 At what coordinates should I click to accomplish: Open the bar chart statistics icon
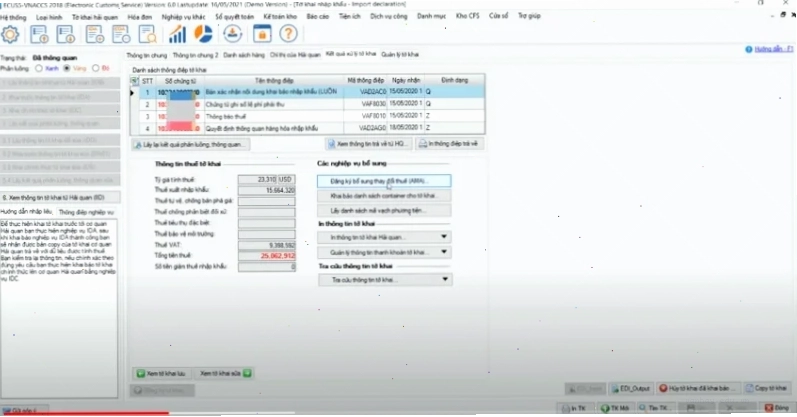pyautogui.click(x=177, y=34)
